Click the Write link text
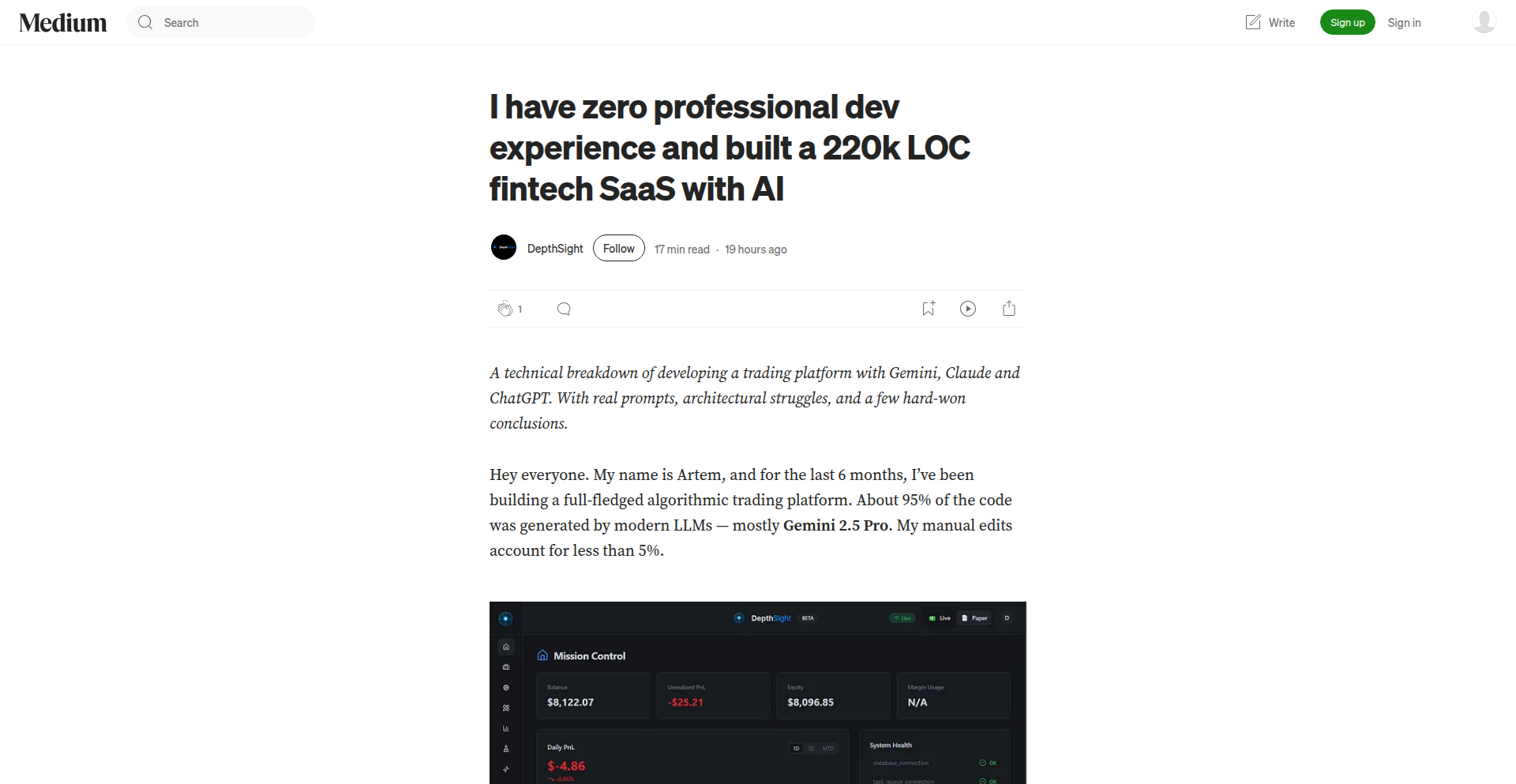 (1281, 23)
